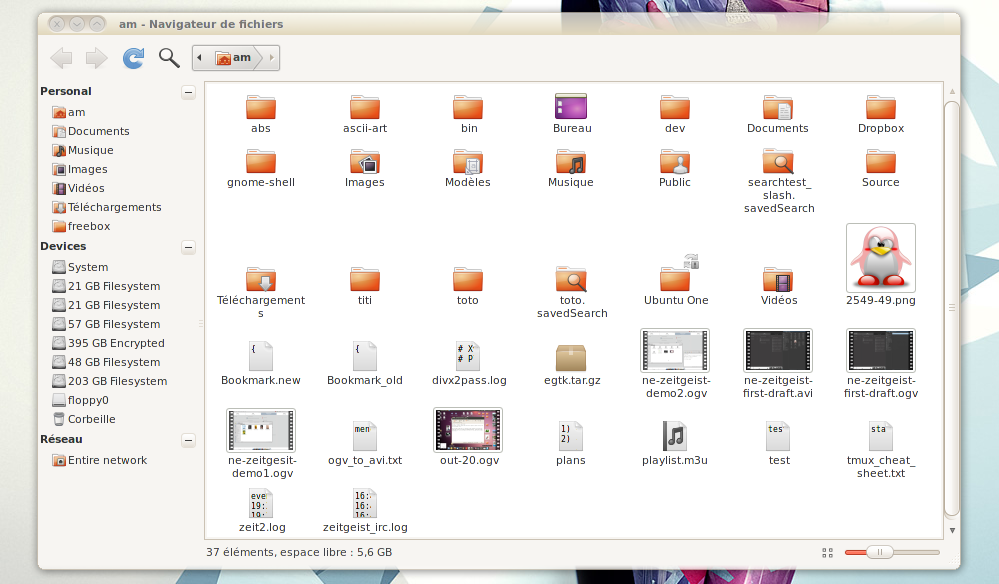The width and height of the screenshot is (999, 584).
Task: Adjust the zoom slider at bottom right
Action: pyautogui.click(x=879, y=551)
